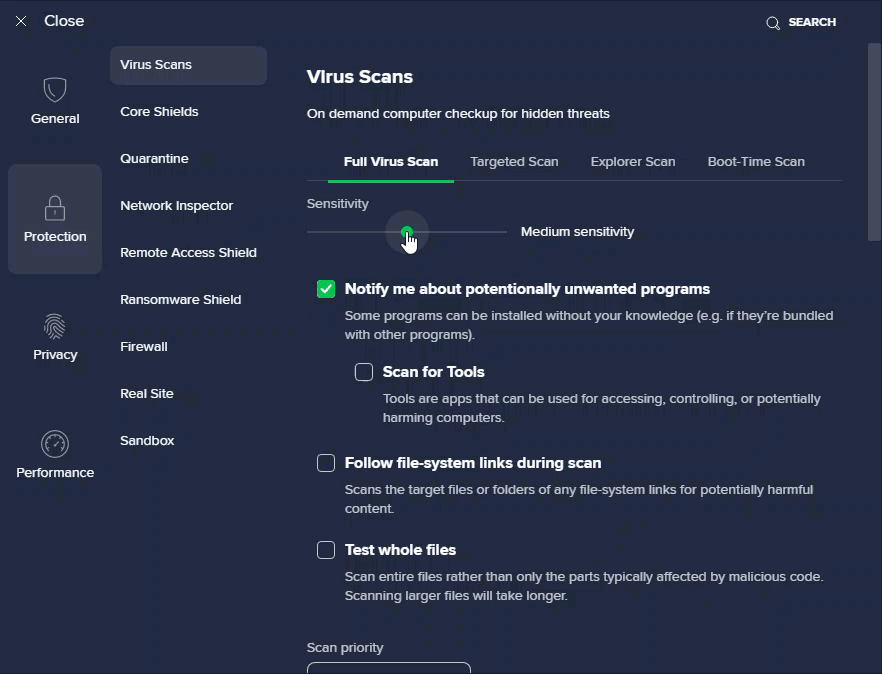Set sensitivity slider to the far left
Screen dimensions: 882x674
click(308, 232)
